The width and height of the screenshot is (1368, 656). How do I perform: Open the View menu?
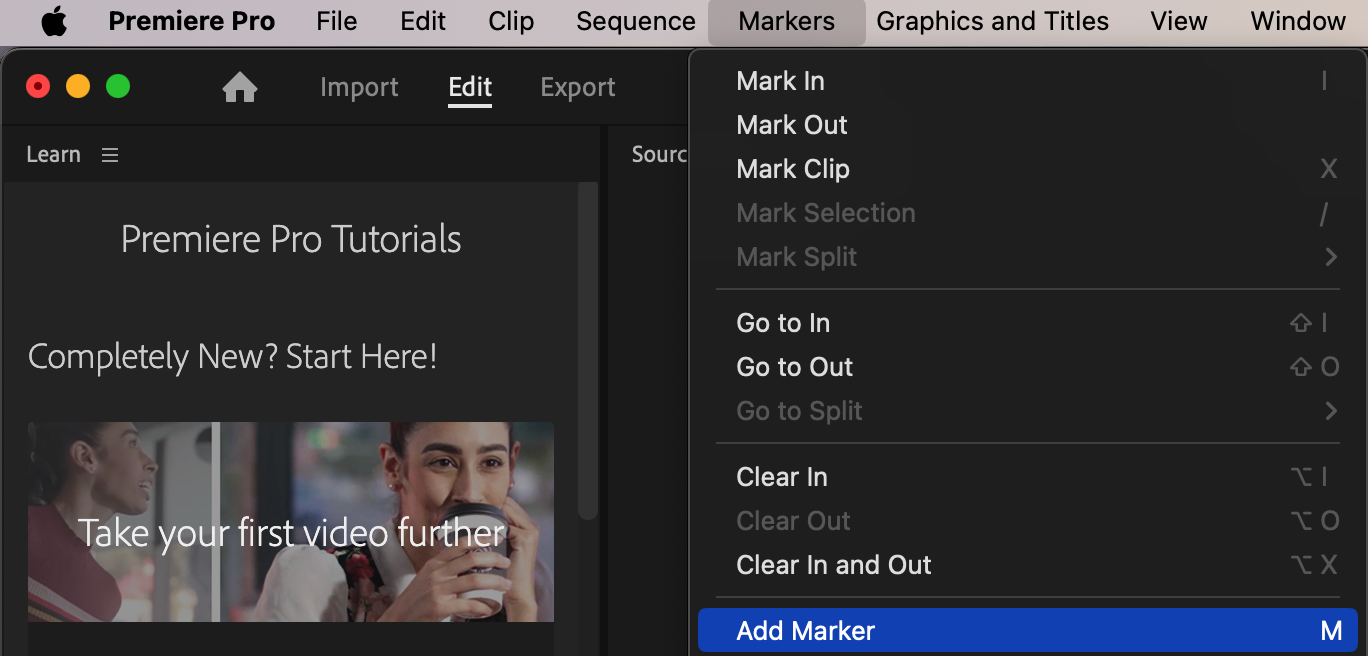[x=1179, y=21]
